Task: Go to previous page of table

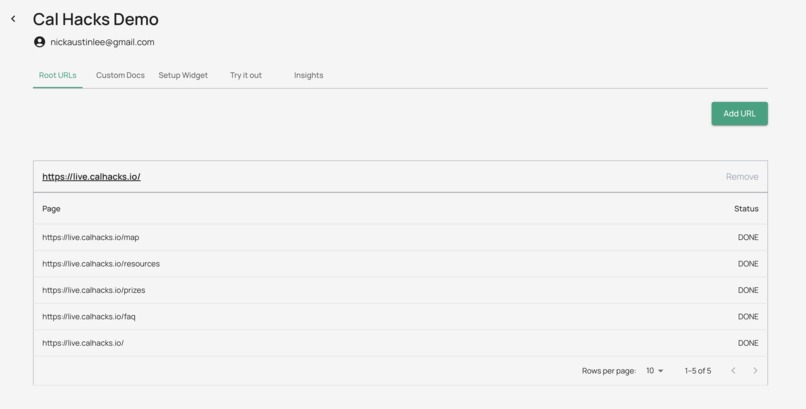Action: tap(734, 370)
